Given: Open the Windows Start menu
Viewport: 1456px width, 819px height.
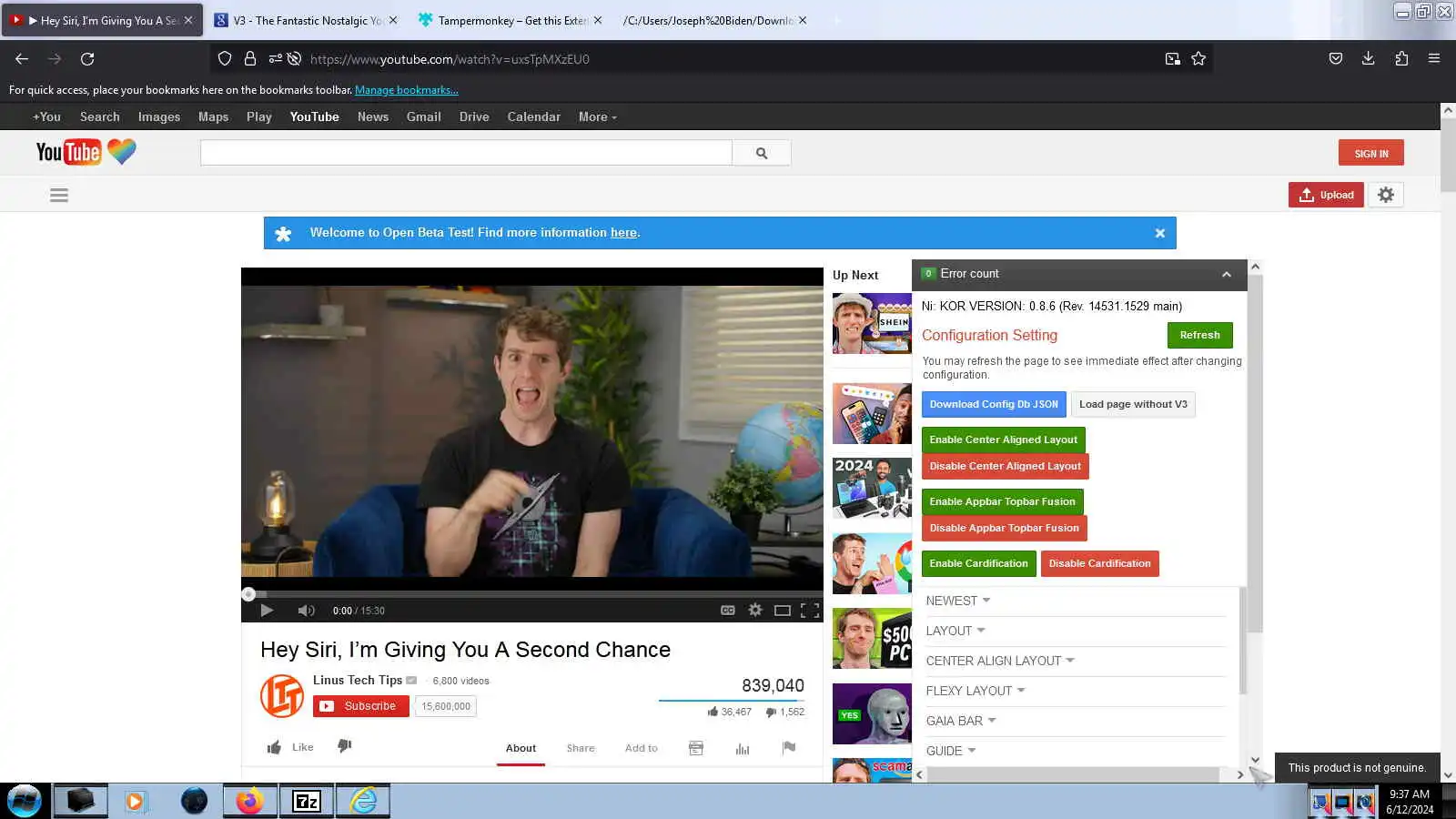Looking at the screenshot, I should 25,801.
